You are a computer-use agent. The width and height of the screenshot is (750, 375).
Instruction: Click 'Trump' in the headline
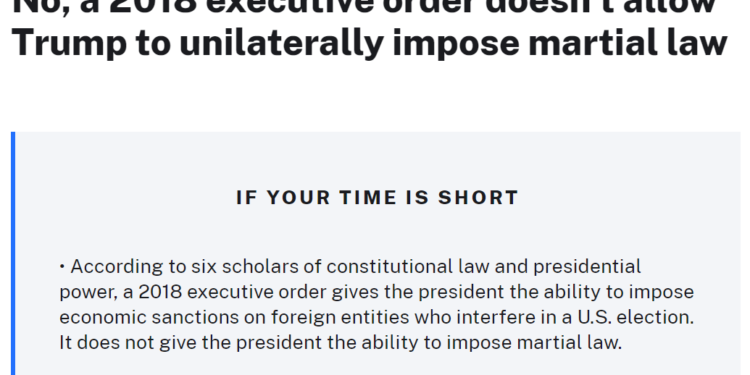(69, 42)
